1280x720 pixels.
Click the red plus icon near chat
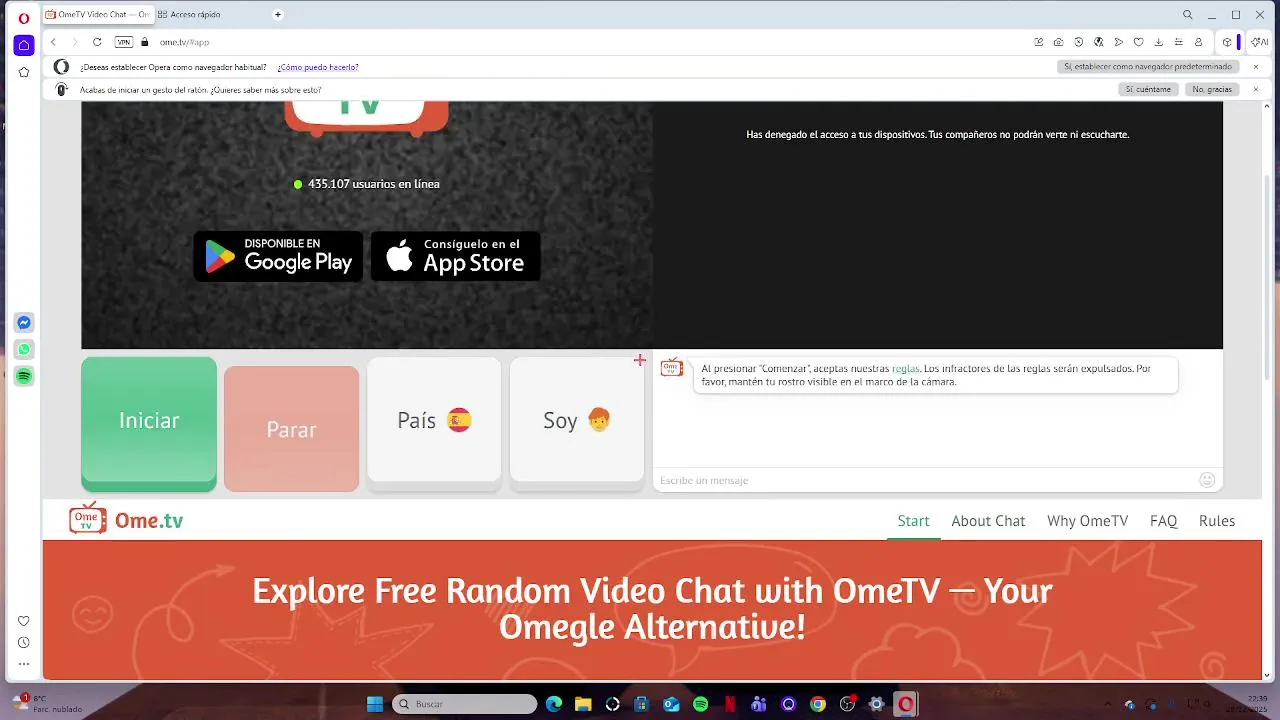640,360
